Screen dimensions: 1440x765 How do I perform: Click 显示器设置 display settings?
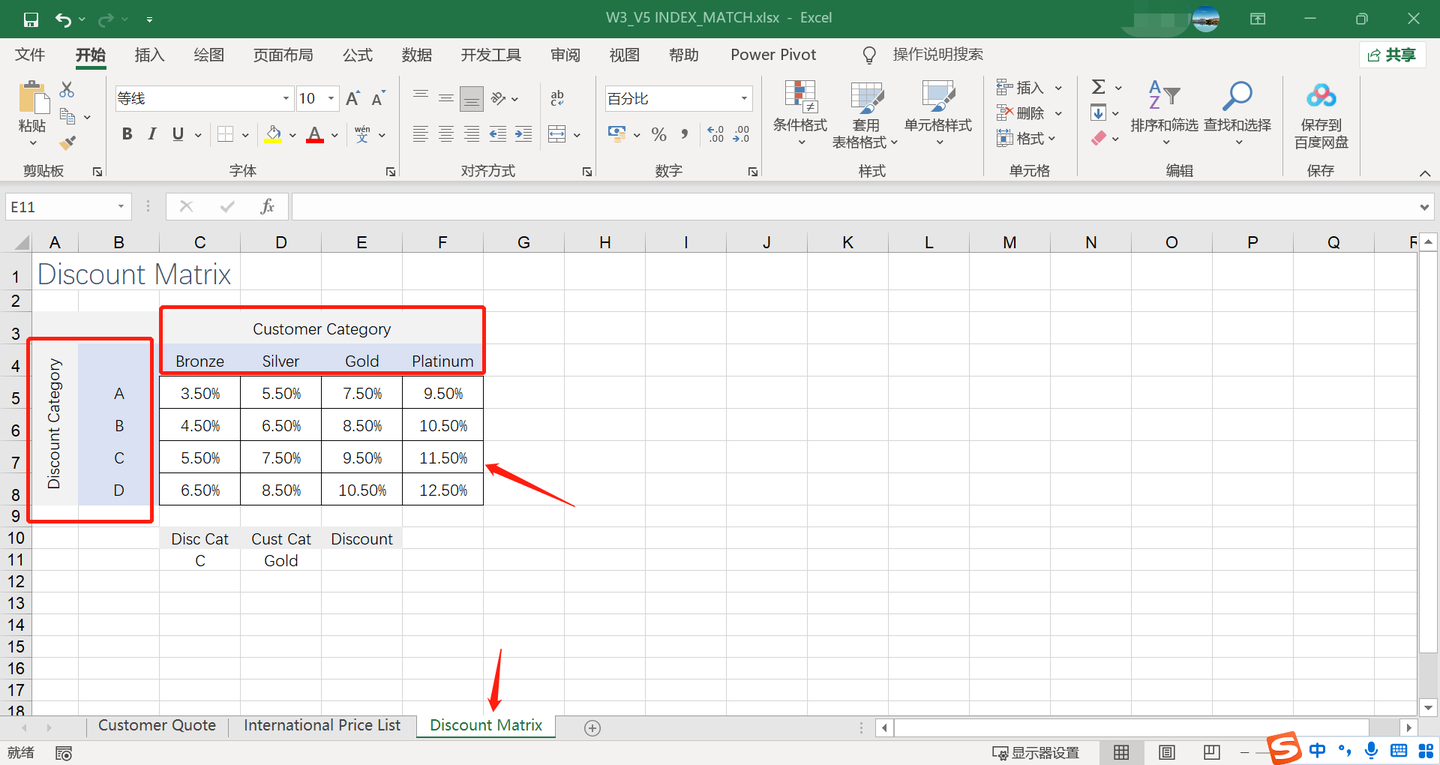point(1035,753)
